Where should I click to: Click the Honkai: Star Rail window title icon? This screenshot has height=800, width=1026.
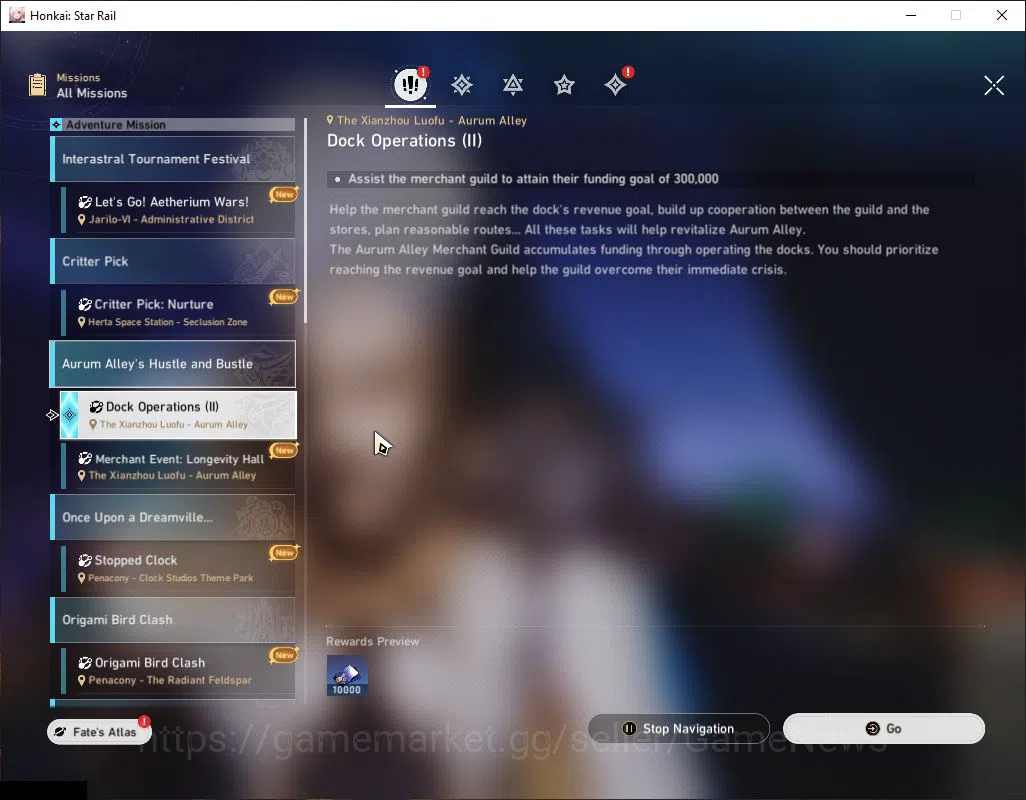coord(16,15)
